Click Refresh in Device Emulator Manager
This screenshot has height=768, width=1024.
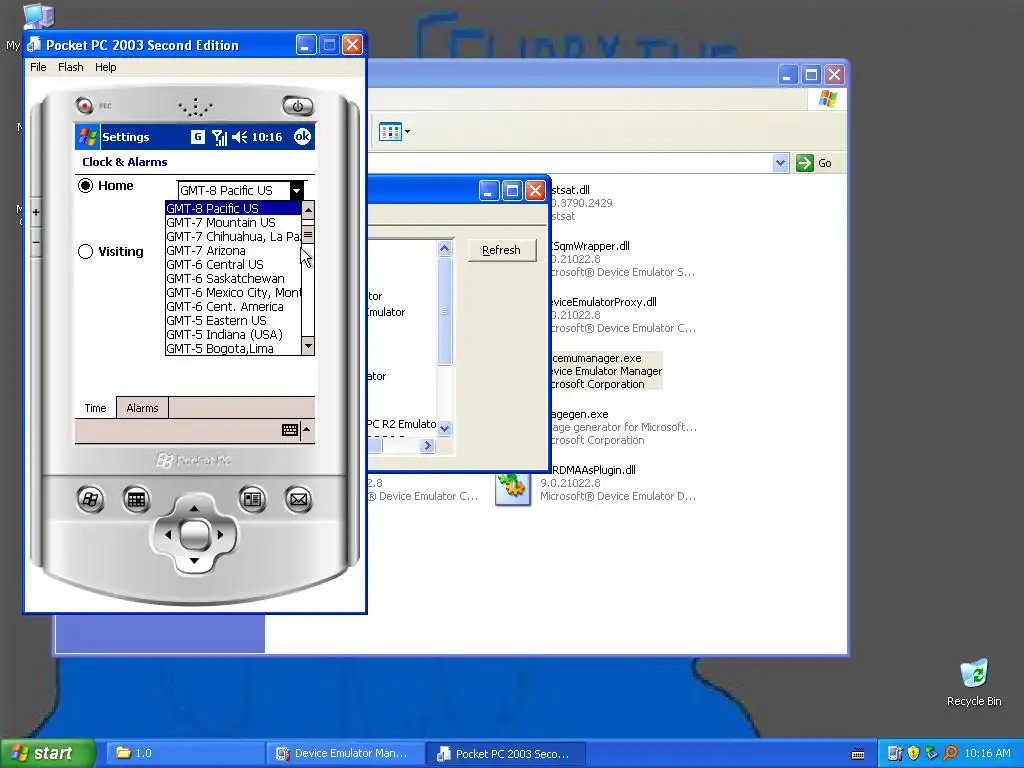pyautogui.click(x=502, y=250)
